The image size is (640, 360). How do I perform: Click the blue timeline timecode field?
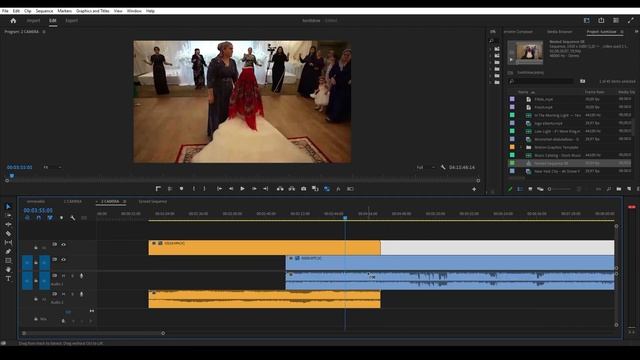[38, 211]
